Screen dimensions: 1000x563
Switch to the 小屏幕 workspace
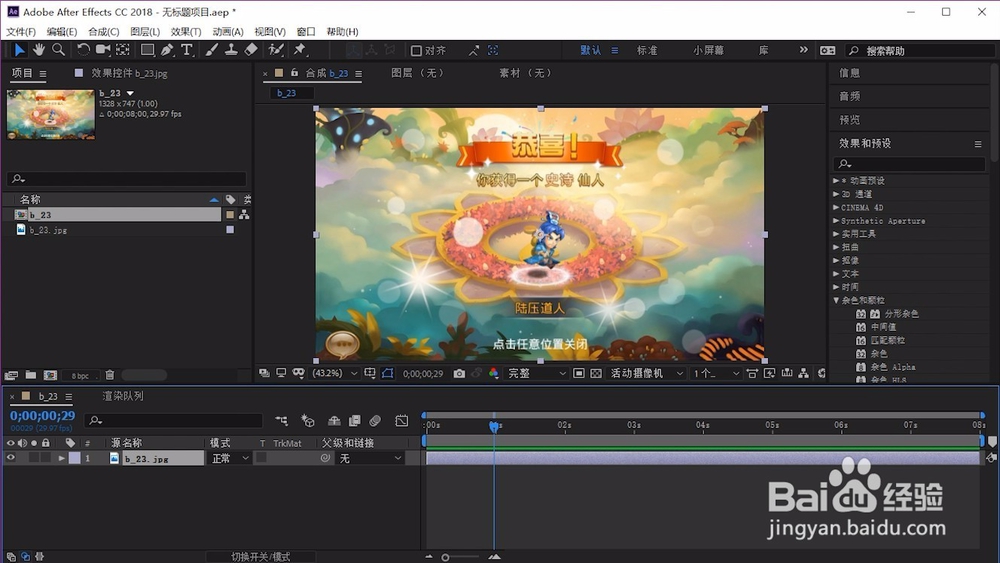709,50
